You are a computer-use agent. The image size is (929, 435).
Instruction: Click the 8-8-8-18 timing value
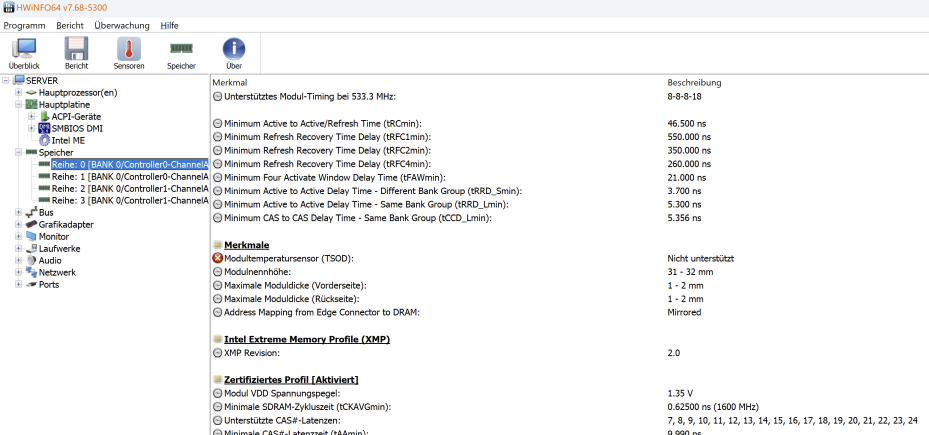pyautogui.click(x=684, y=96)
